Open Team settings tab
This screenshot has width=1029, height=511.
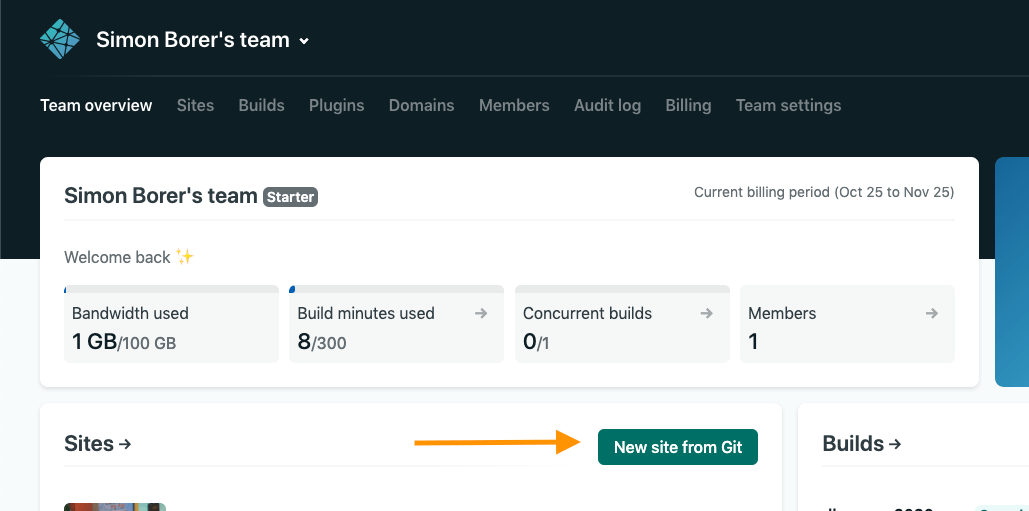tap(788, 105)
